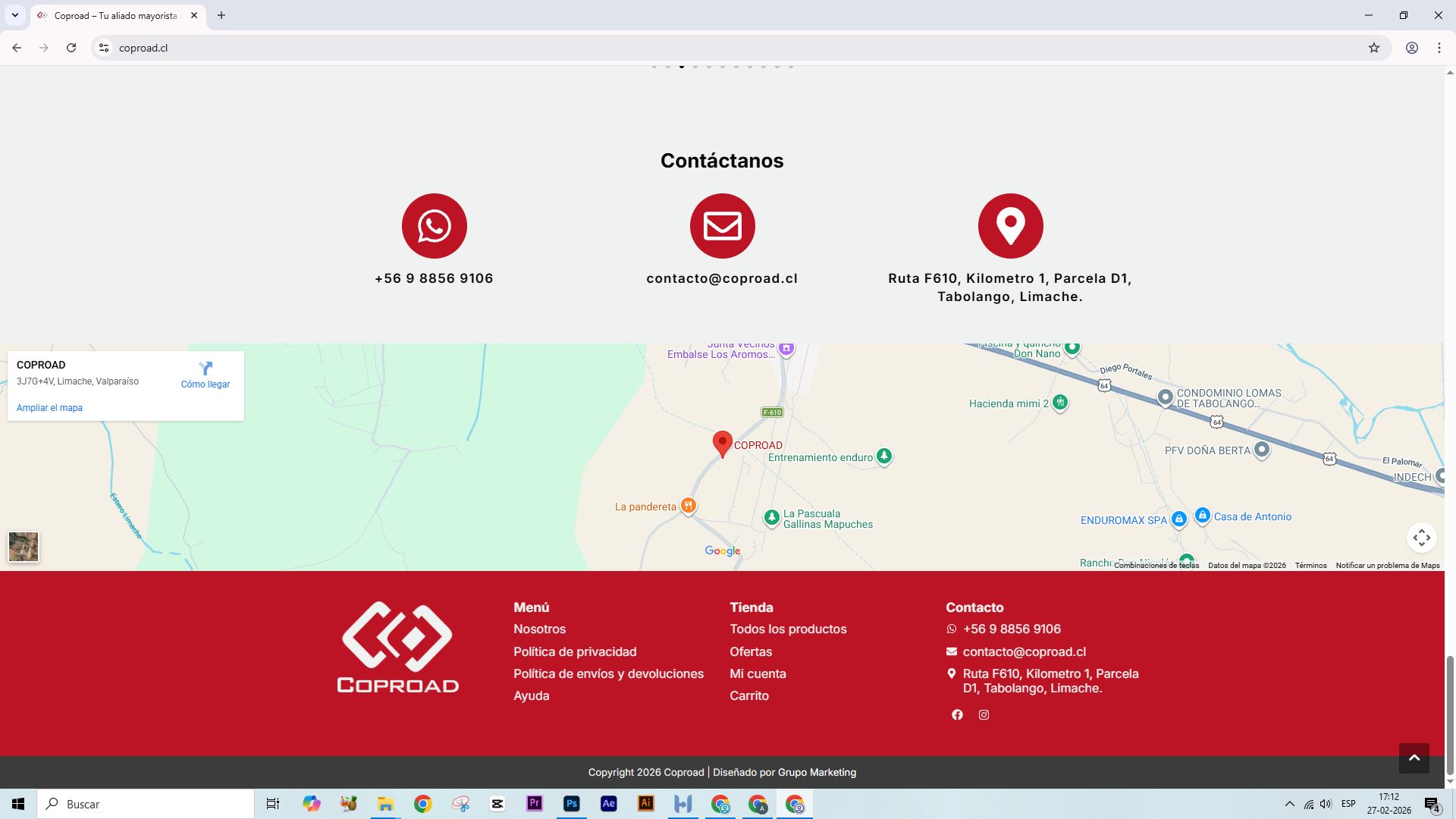Switch map to satellite layer thumbnail
1456x819 pixels.
[24, 547]
